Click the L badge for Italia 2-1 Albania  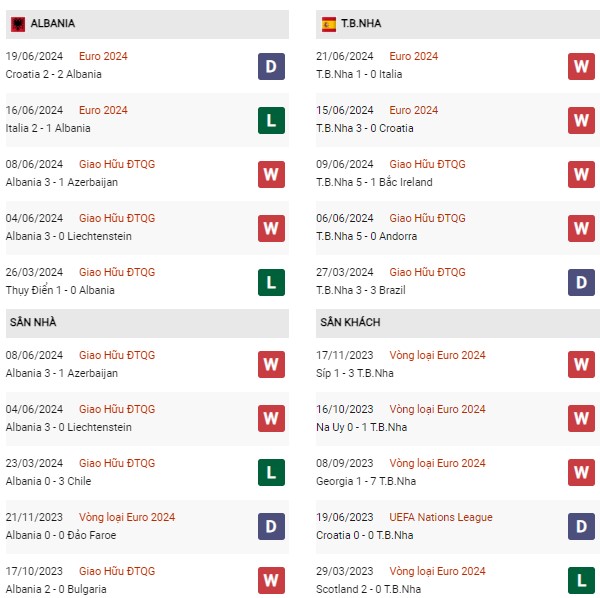coord(271,121)
